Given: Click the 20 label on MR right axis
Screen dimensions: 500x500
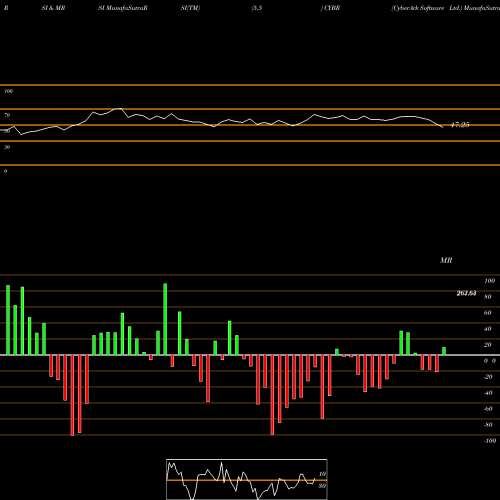Looking at the screenshot, I should pyautogui.click(x=488, y=345).
